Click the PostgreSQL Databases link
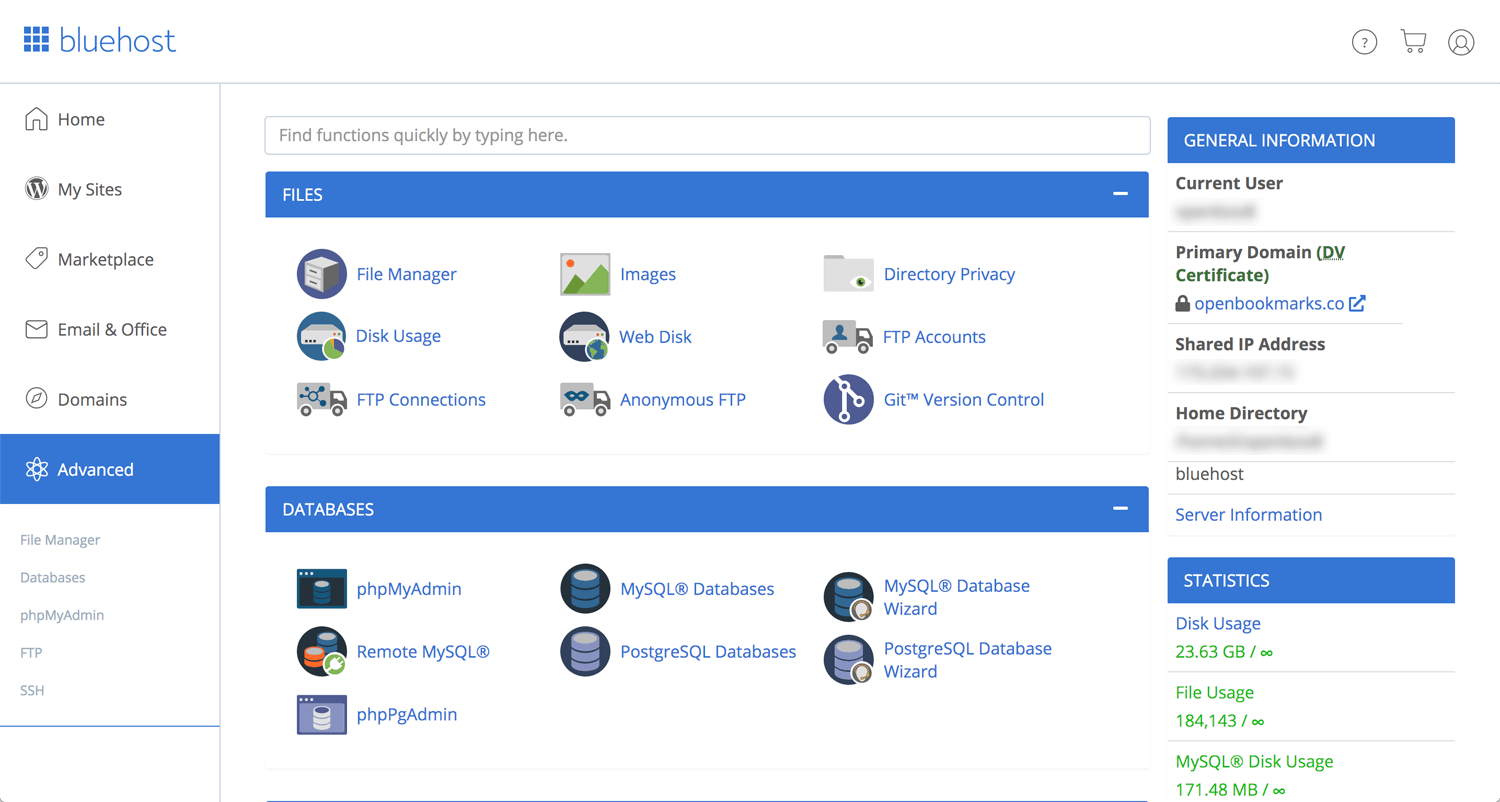Viewport: 1500px width, 802px height. click(708, 652)
